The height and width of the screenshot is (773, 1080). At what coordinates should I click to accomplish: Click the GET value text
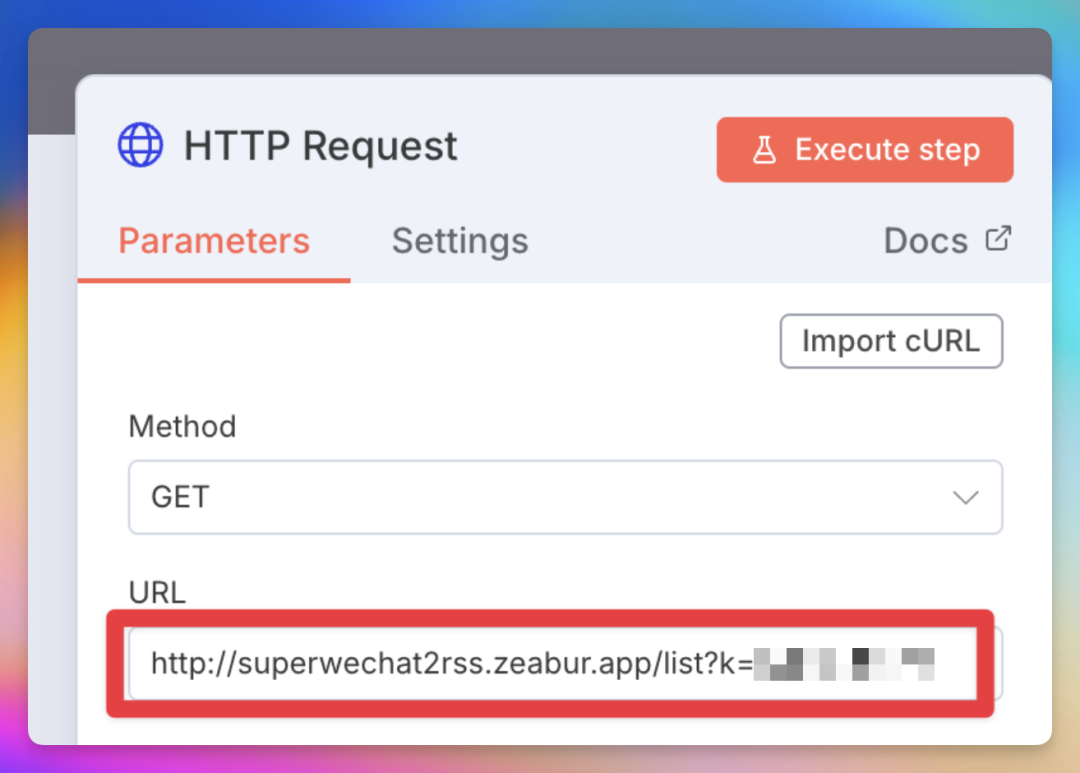click(x=180, y=497)
